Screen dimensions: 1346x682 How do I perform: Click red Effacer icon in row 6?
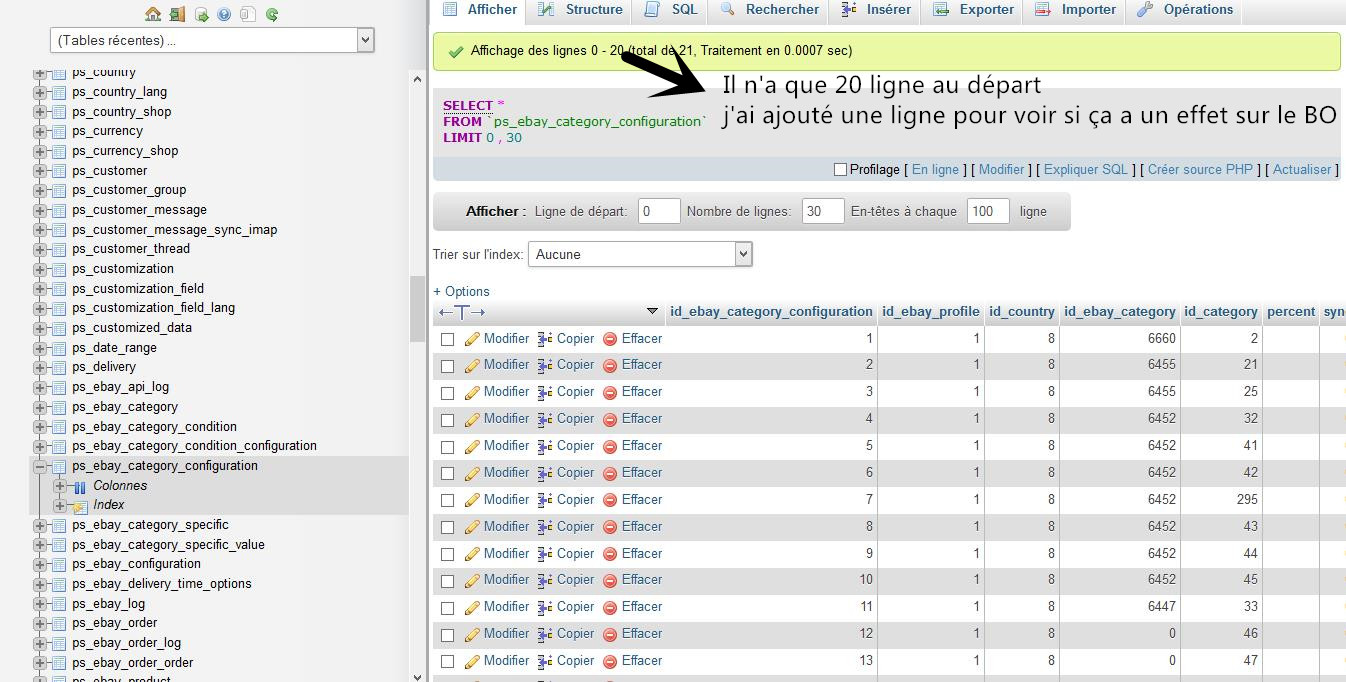(610, 473)
